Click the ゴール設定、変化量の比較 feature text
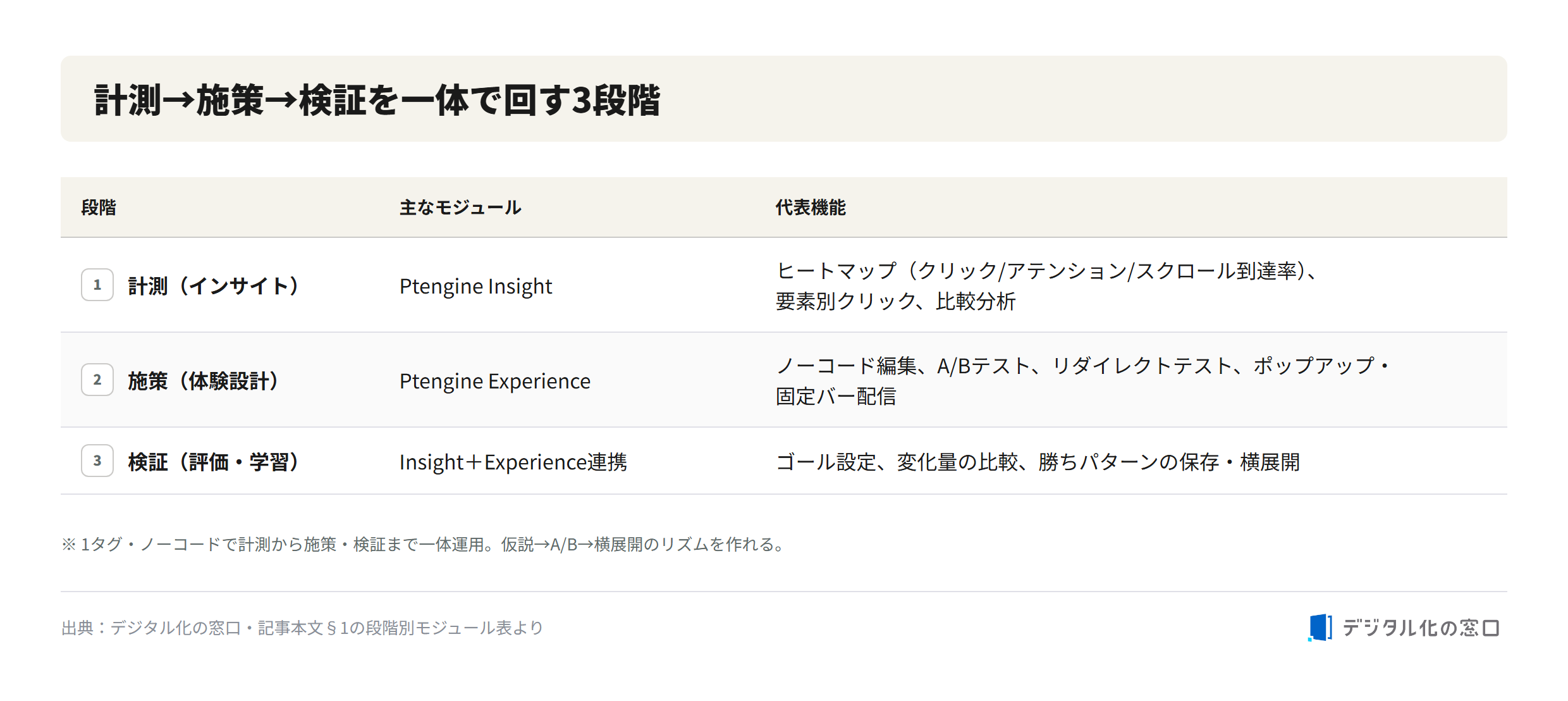 click(x=1038, y=462)
